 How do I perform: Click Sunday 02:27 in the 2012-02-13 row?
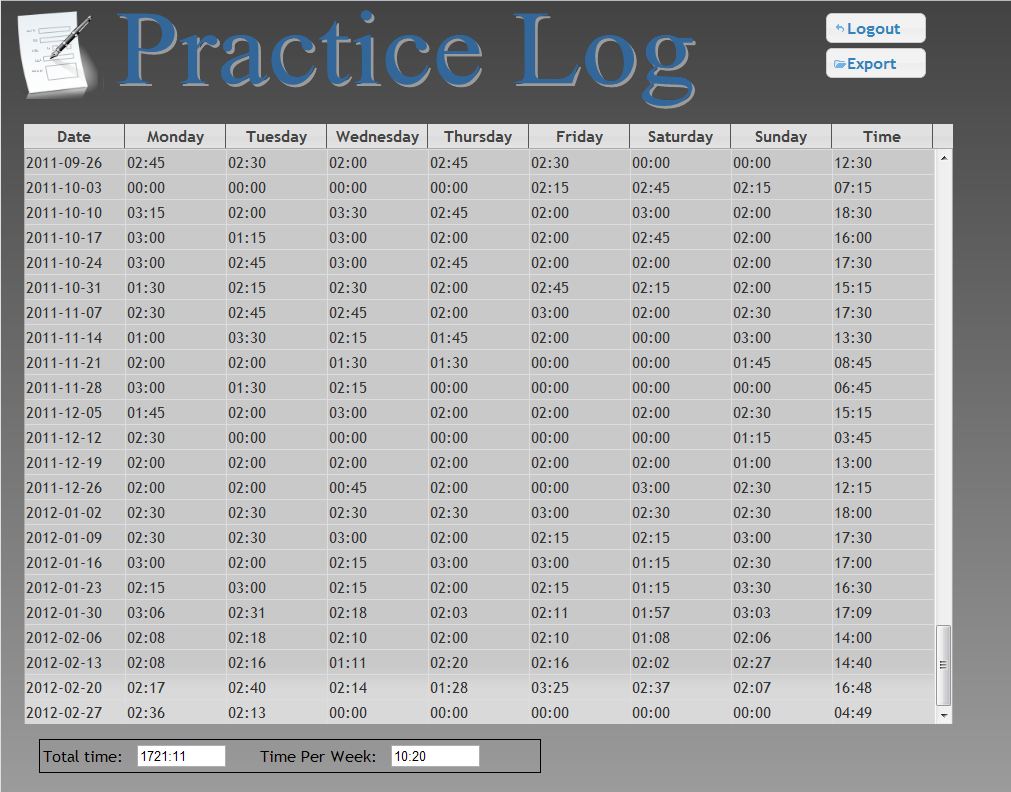752,663
